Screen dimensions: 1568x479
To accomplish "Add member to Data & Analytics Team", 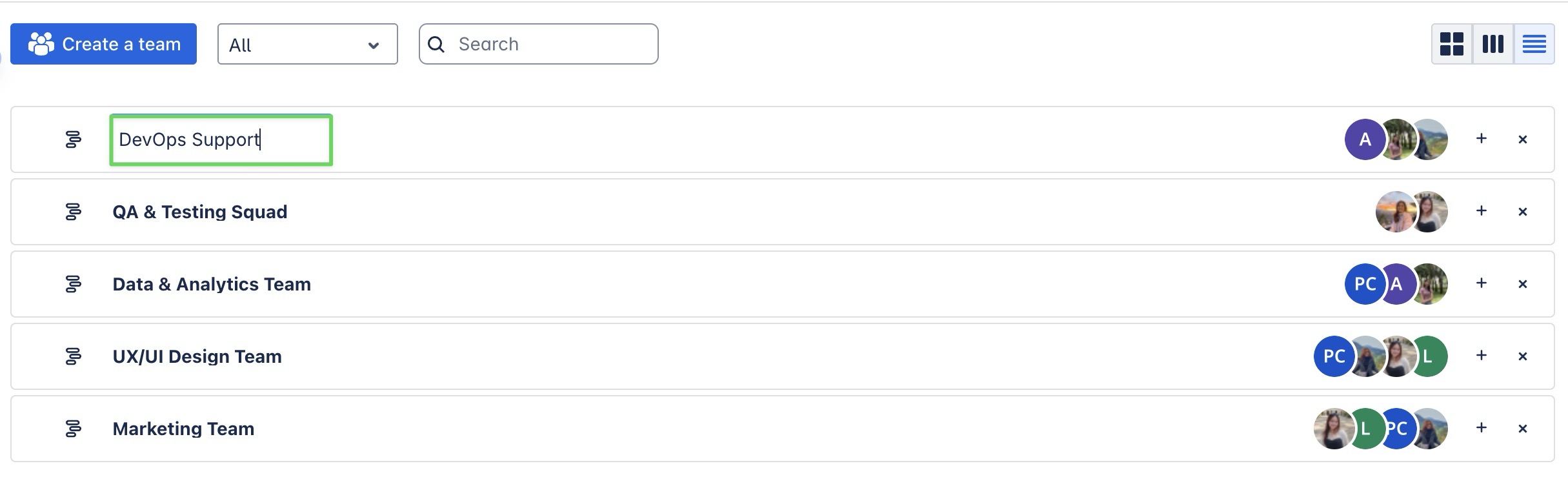I will [1482, 283].
